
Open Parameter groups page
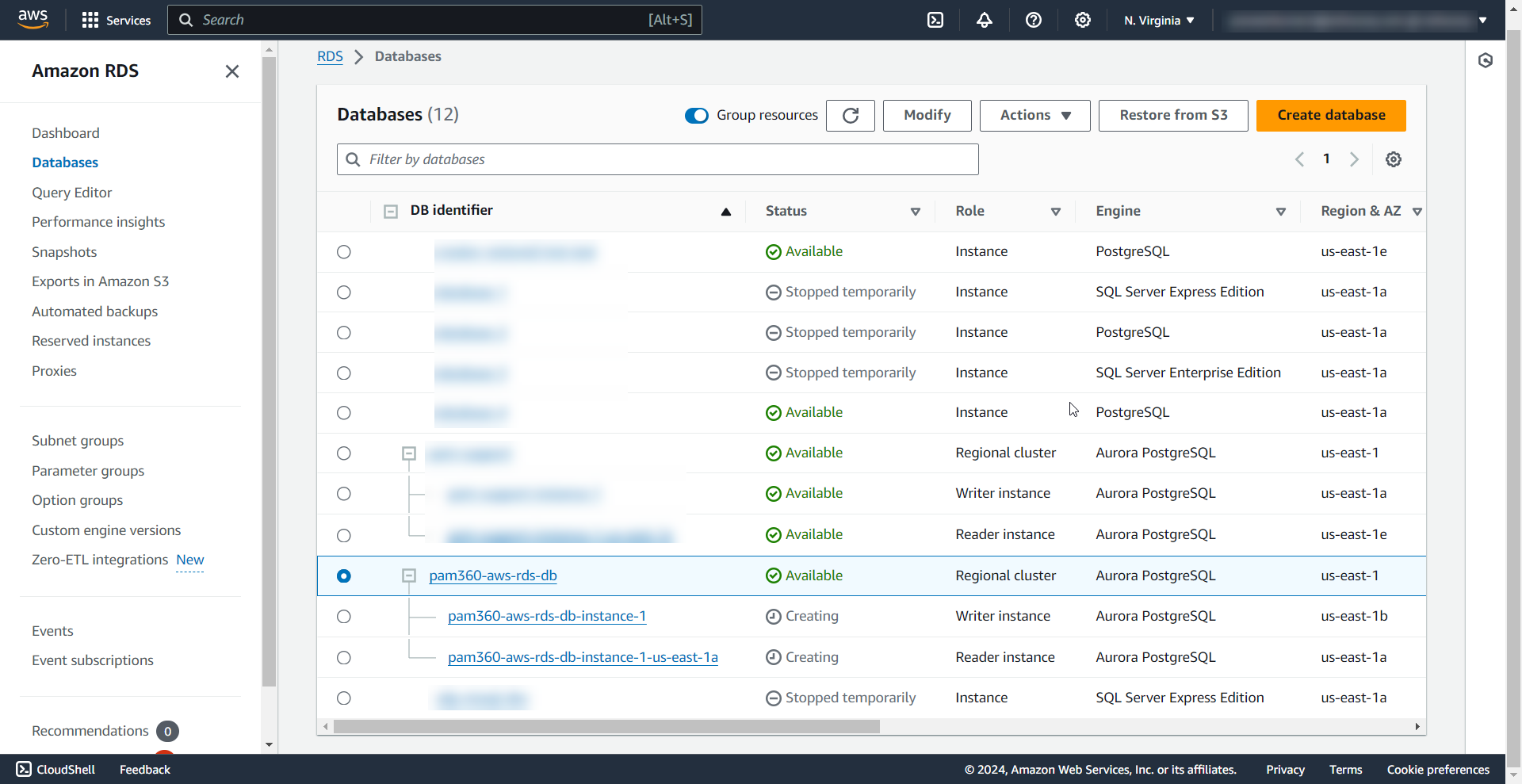tap(88, 471)
